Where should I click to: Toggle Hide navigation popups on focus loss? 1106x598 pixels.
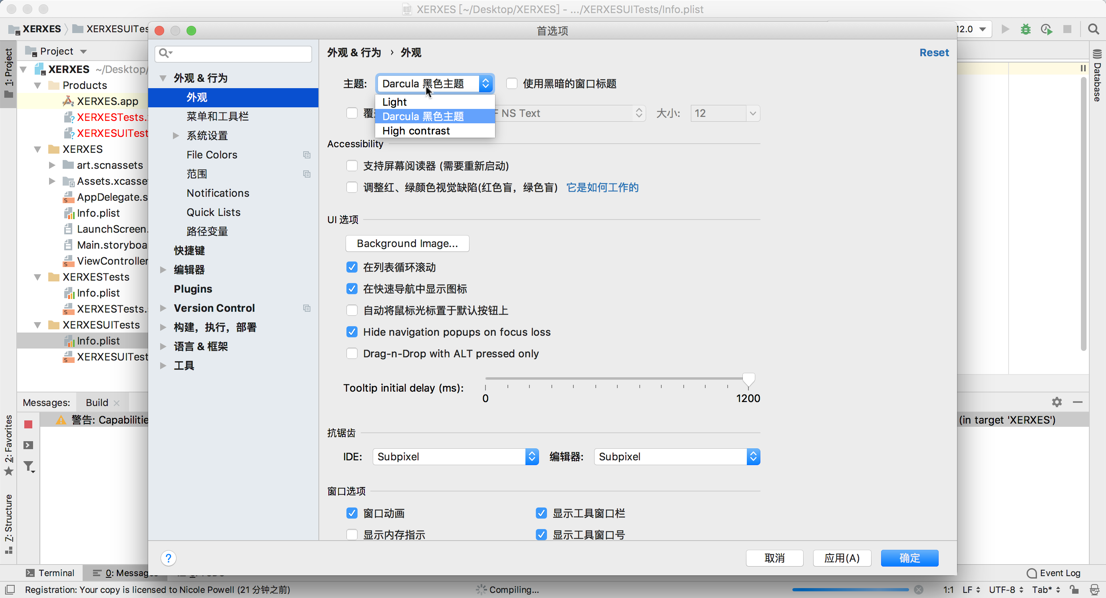[351, 331]
